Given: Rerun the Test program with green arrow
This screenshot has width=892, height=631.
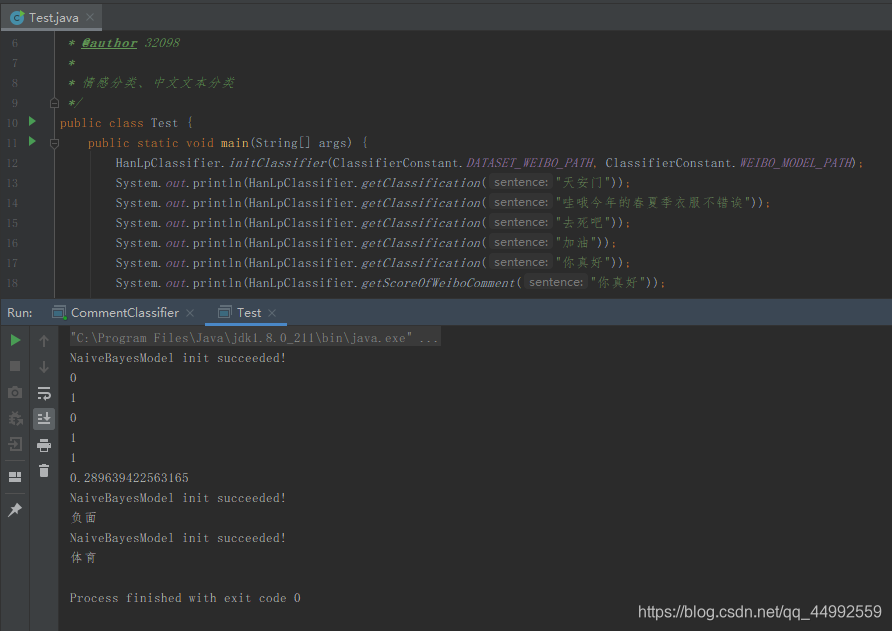Looking at the screenshot, I should pyautogui.click(x=15, y=340).
